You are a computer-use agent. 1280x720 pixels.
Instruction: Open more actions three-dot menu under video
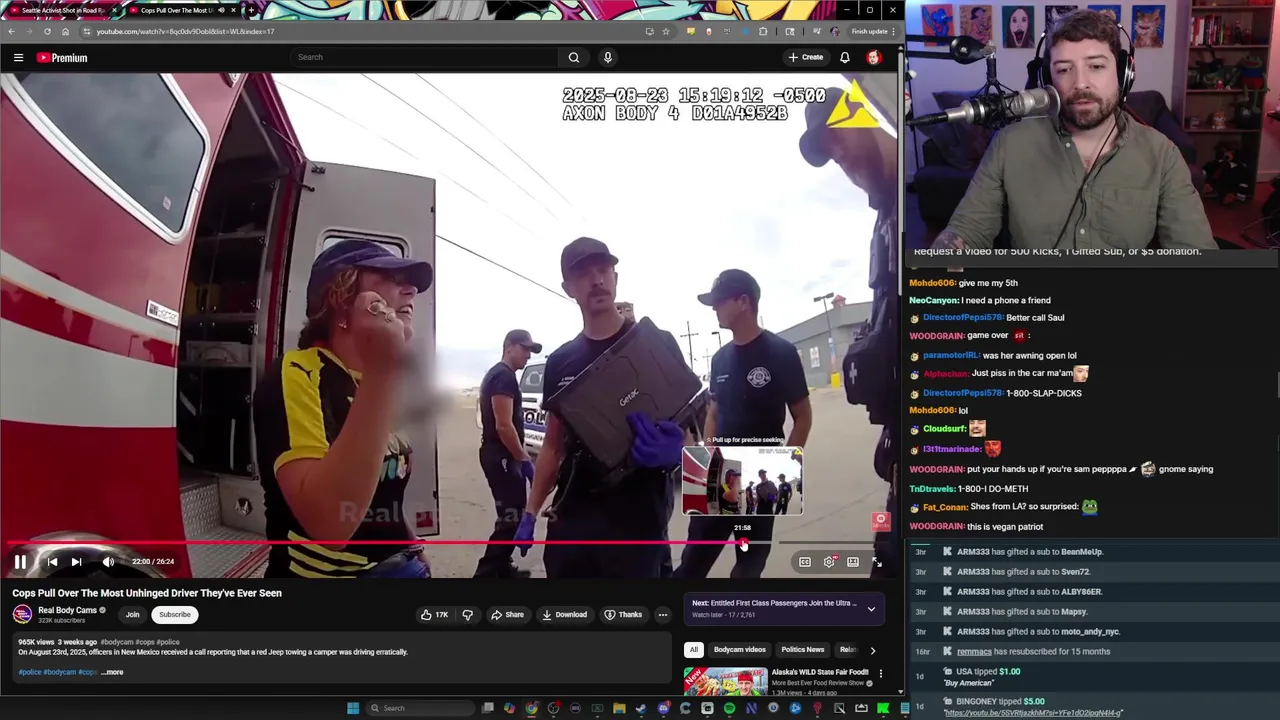pos(663,615)
